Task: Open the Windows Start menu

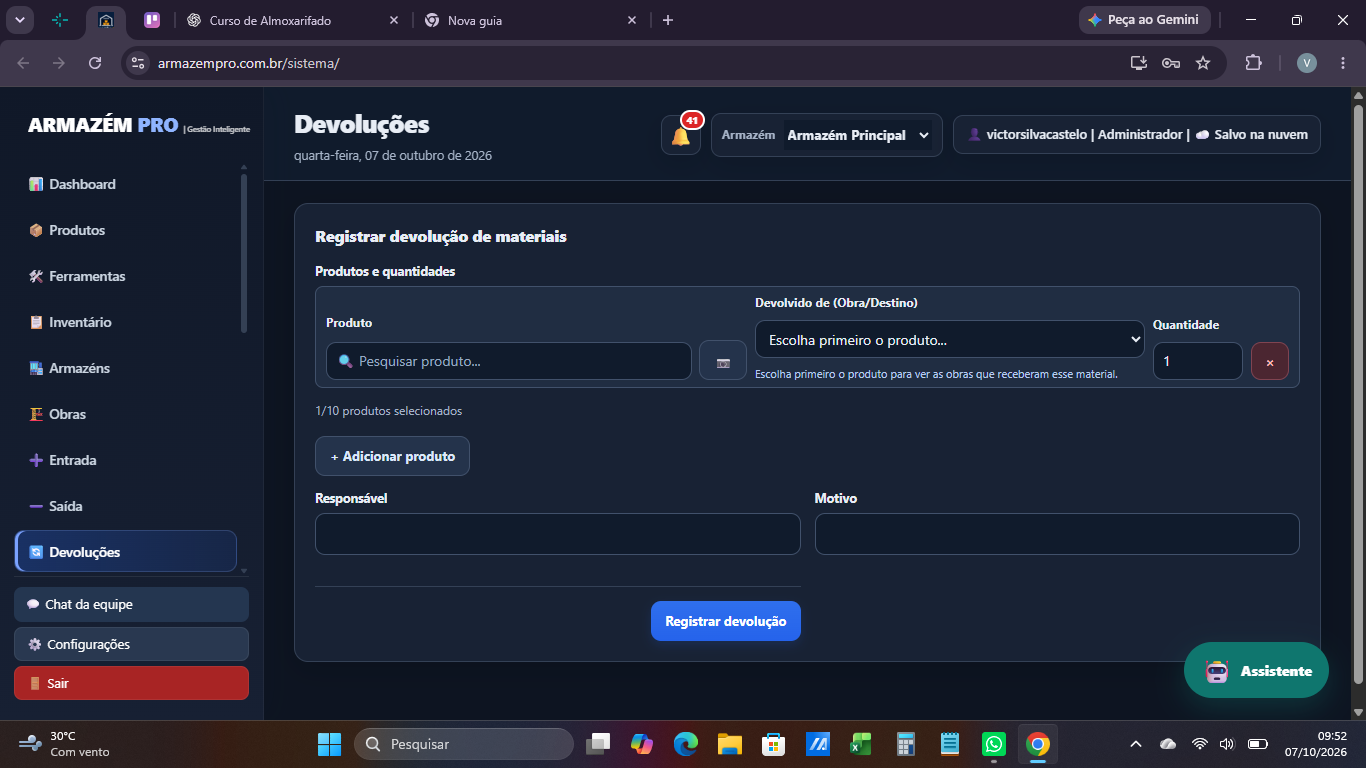Action: (x=329, y=744)
